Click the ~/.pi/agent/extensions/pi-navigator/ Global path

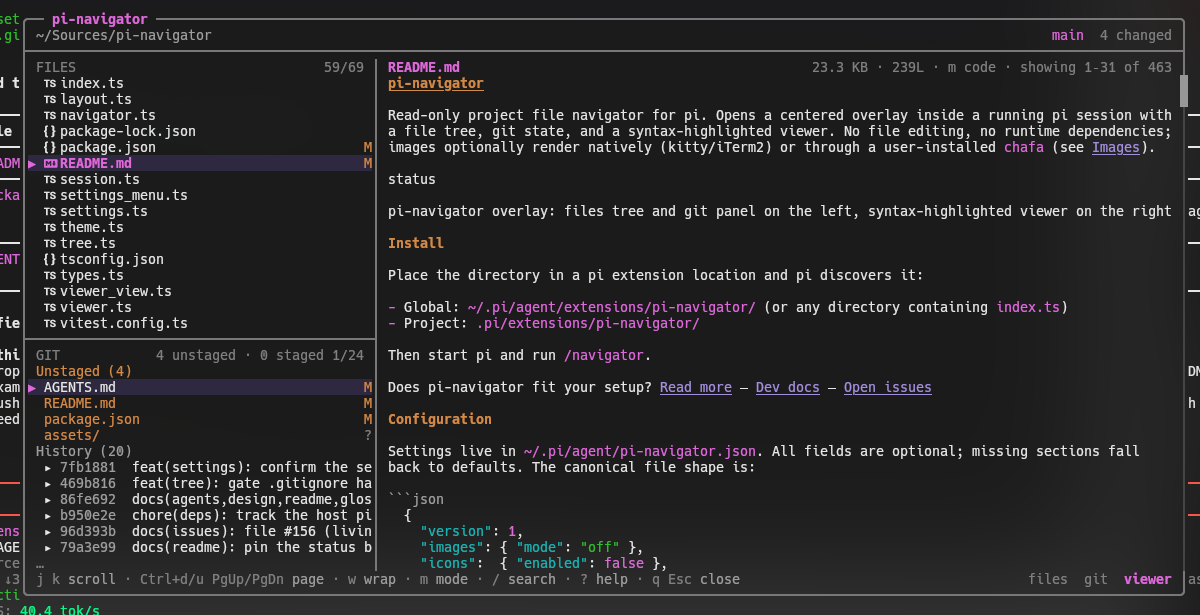tap(612, 308)
